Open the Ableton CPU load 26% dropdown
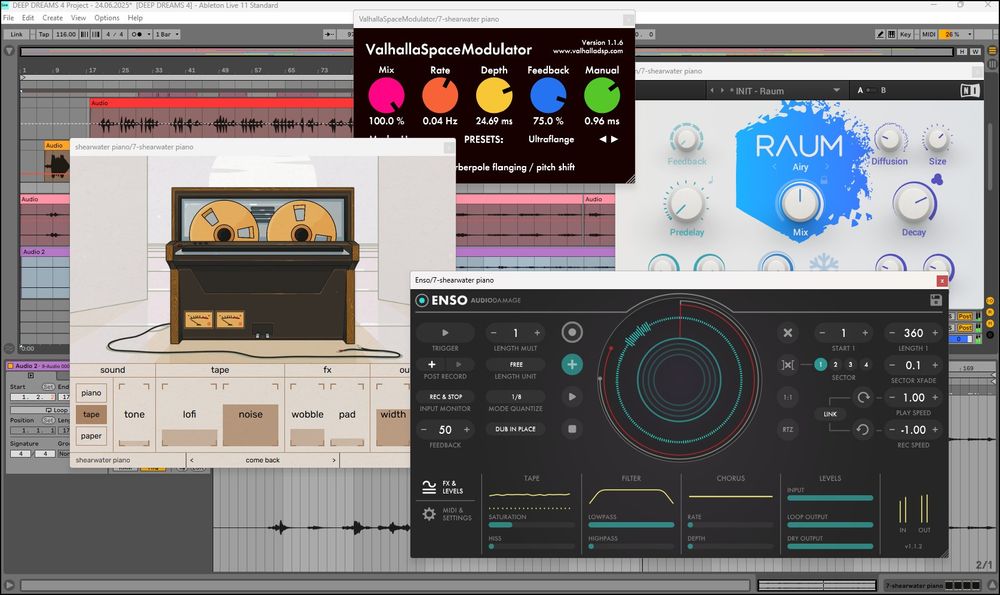The image size is (1000, 595). point(955,34)
